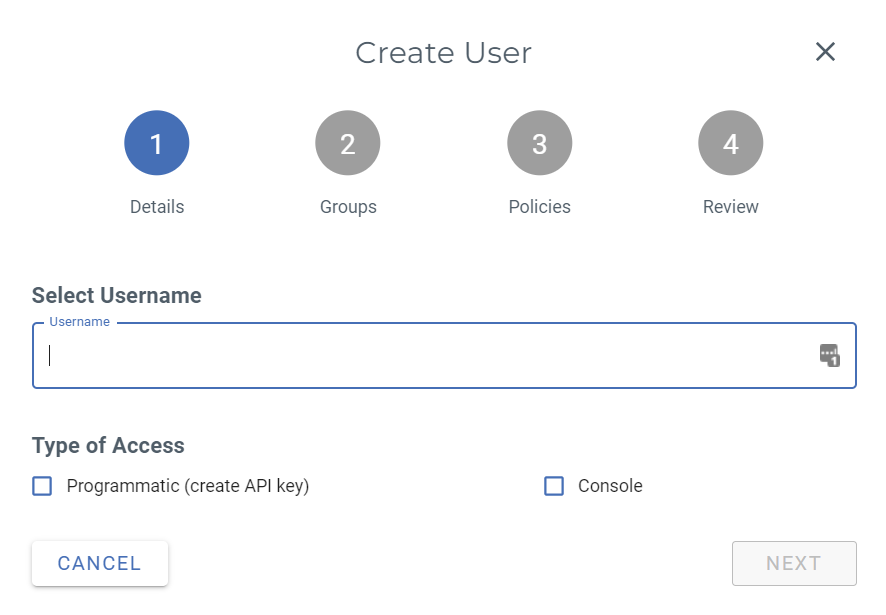Click the Type of Access heading
The image size is (886, 615).
tap(108, 446)
